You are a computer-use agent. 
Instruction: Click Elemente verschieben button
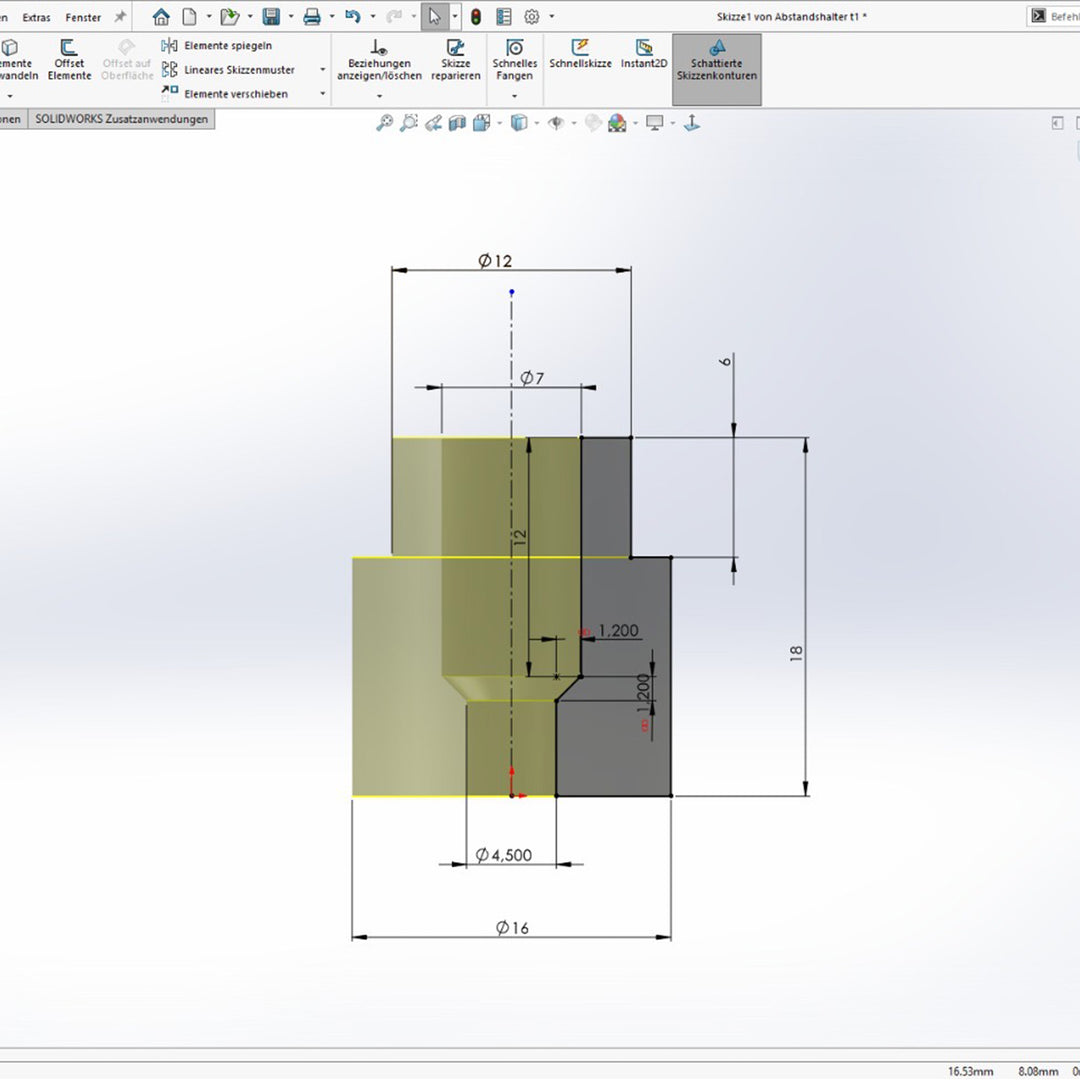(234, 94)
